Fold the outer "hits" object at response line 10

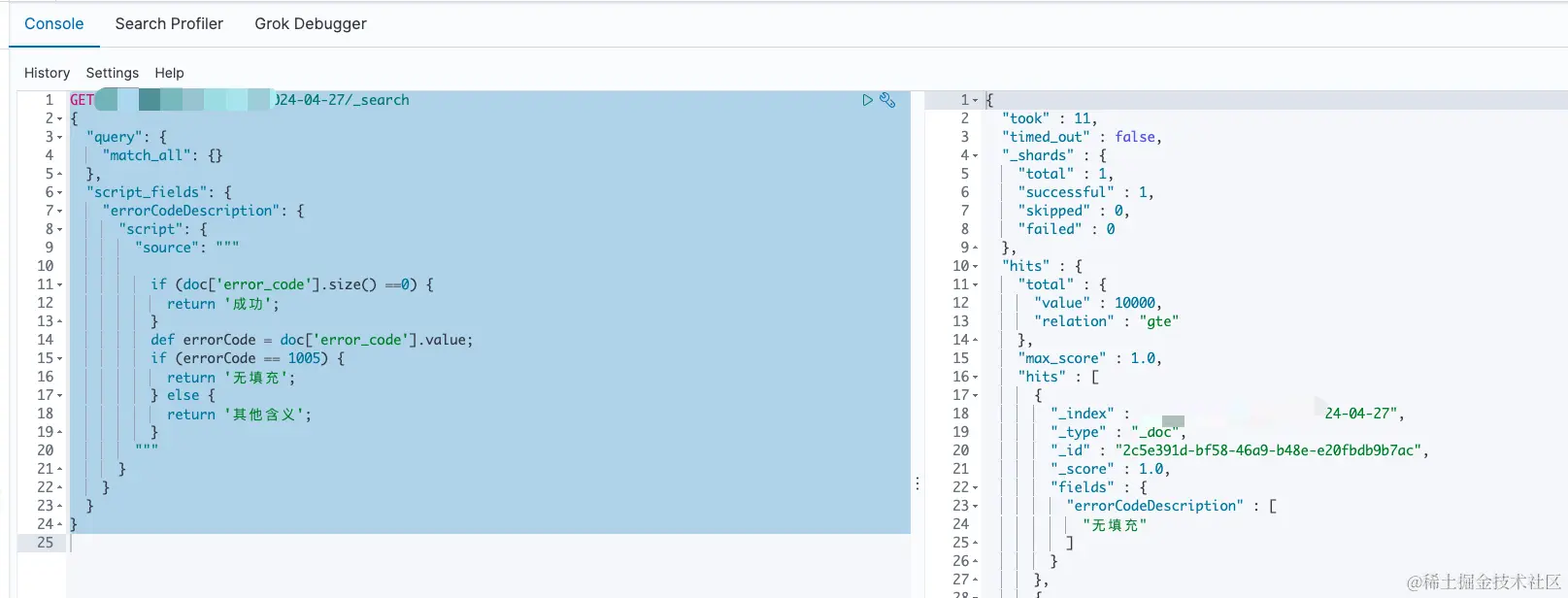[x=975, y=266]
